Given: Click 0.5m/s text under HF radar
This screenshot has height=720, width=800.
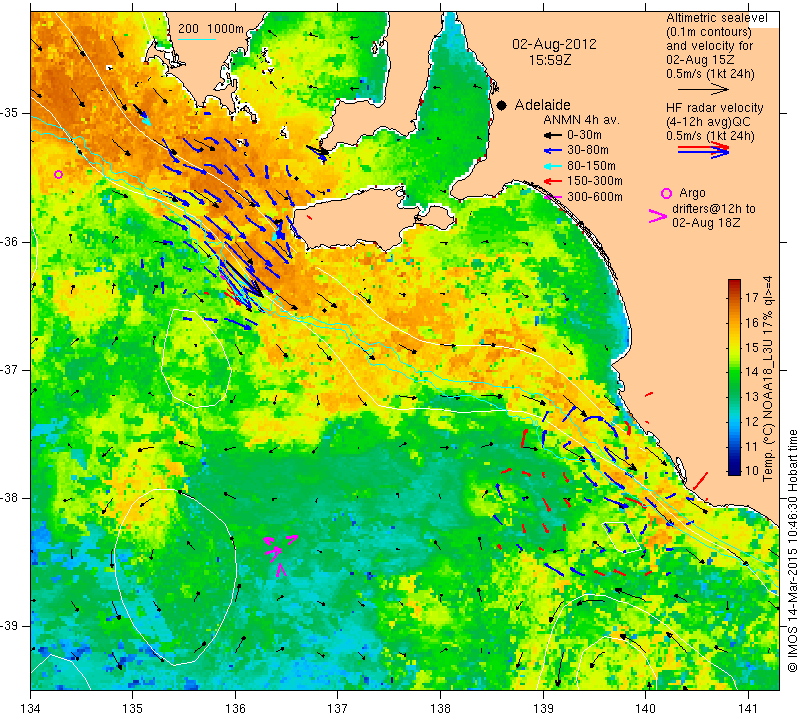Looking at the screenshot, I should point(710,136).
